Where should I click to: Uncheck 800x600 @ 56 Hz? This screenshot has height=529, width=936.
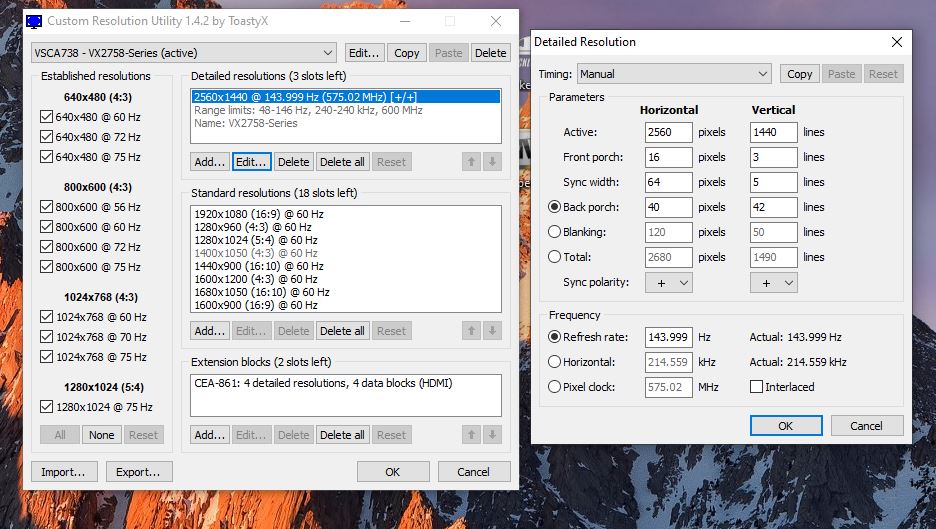point(47,207)
